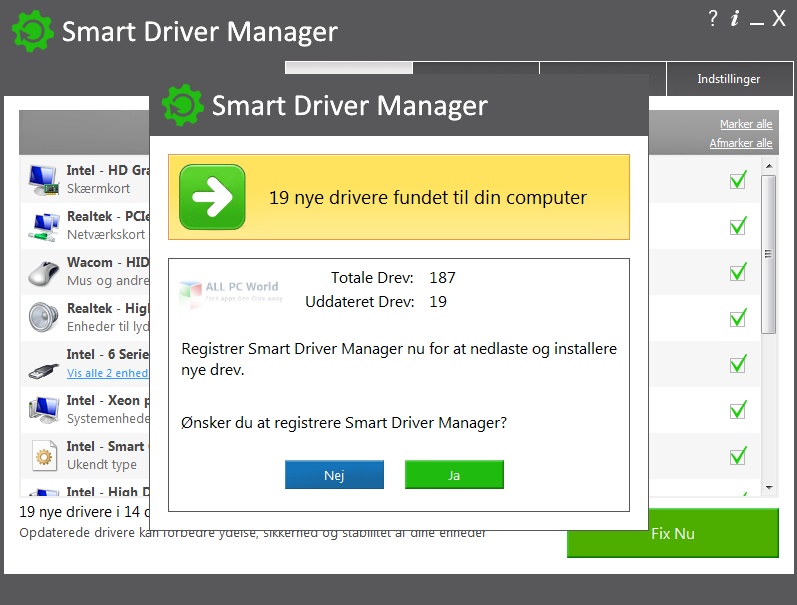Click the green Fix Nu button

coord(672,533)
